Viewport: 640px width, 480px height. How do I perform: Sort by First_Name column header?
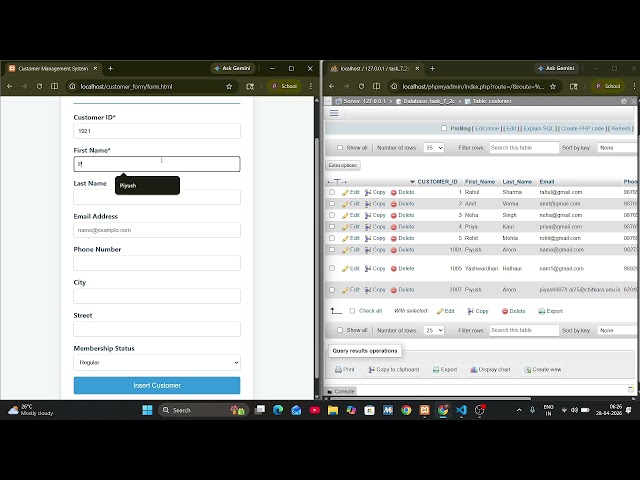click(480, 182)
